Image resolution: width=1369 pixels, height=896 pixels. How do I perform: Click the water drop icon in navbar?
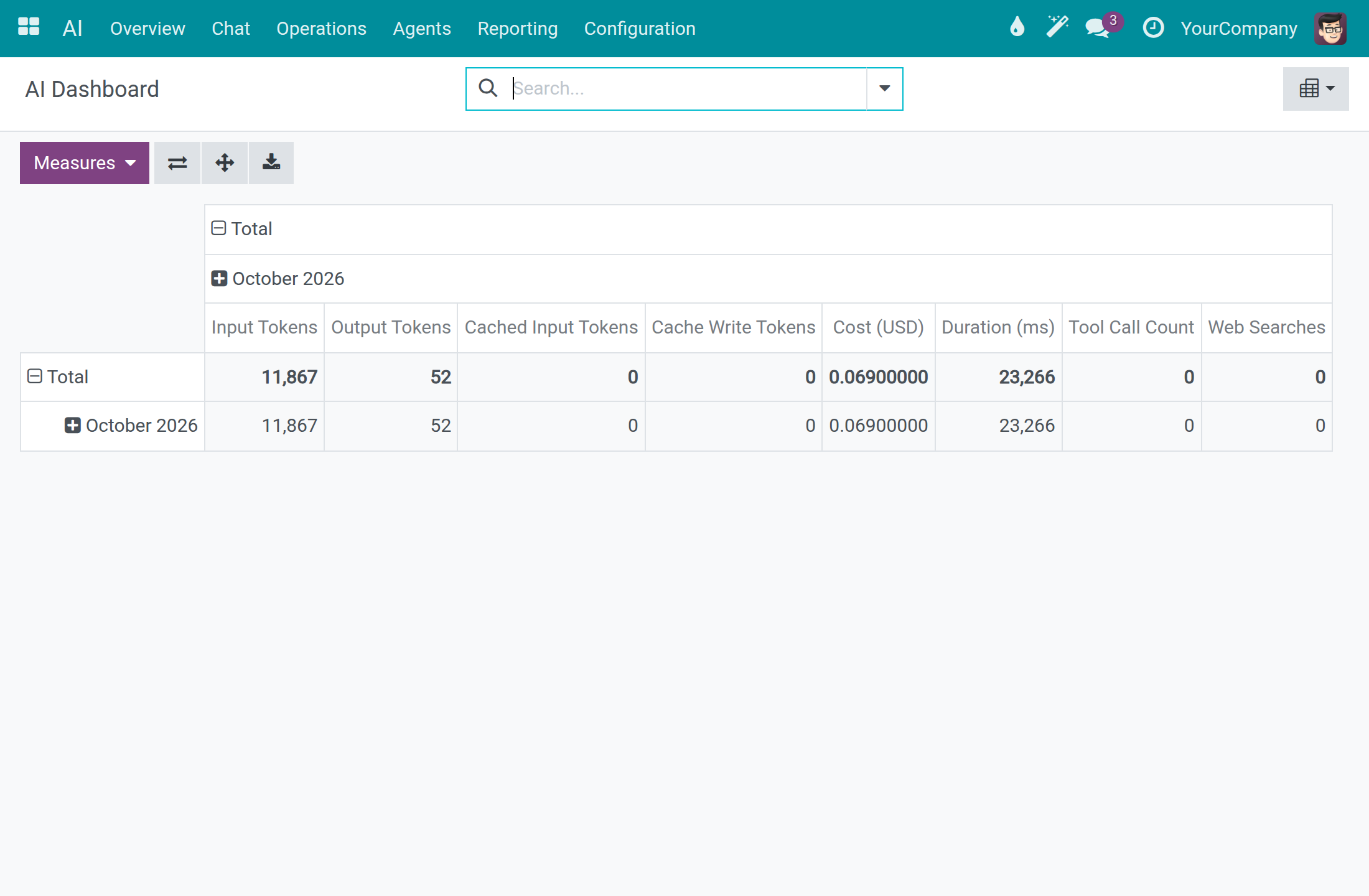tap(1017, 27)
